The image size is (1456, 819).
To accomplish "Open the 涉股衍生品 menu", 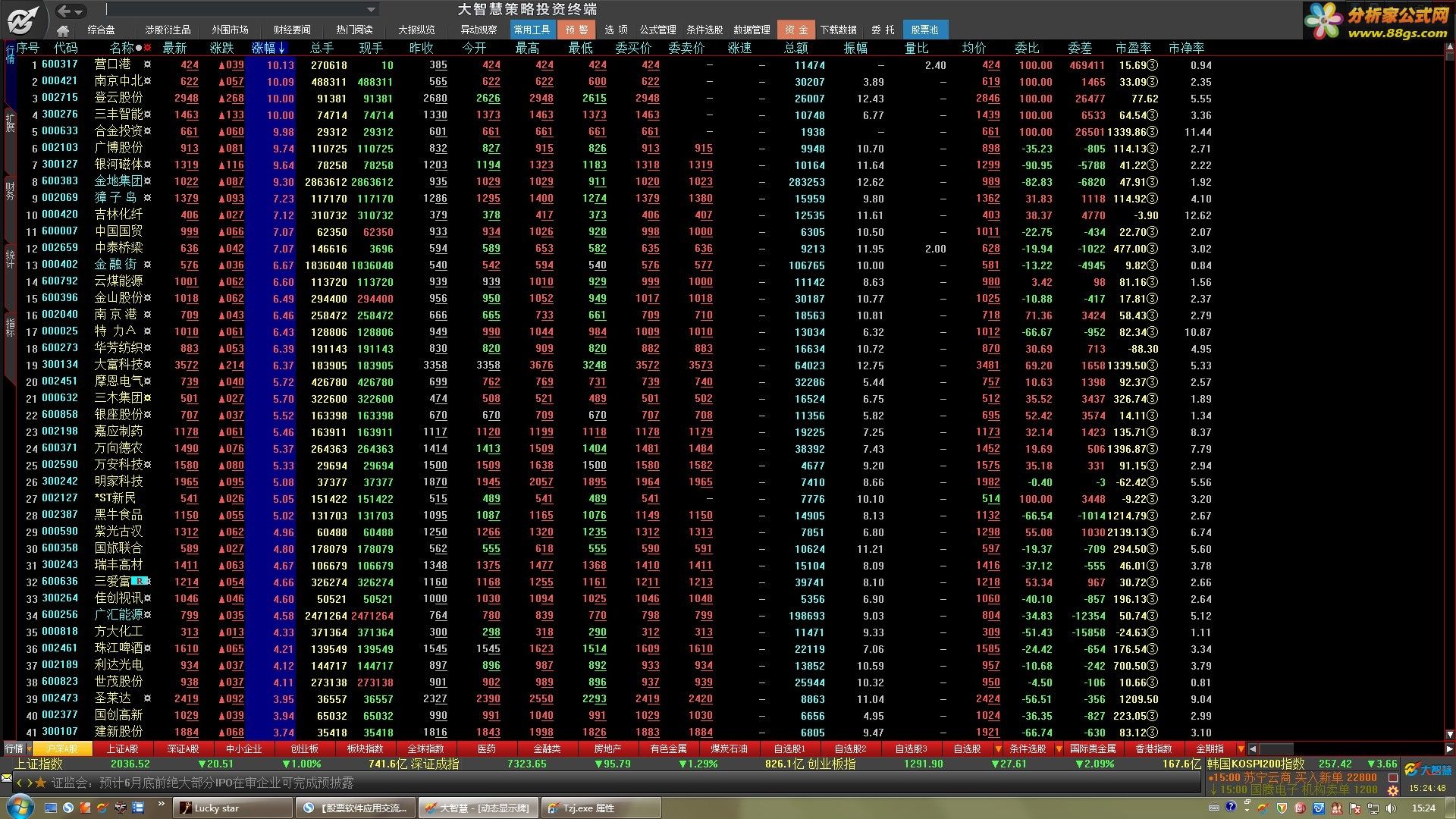I will click(167, 30).
